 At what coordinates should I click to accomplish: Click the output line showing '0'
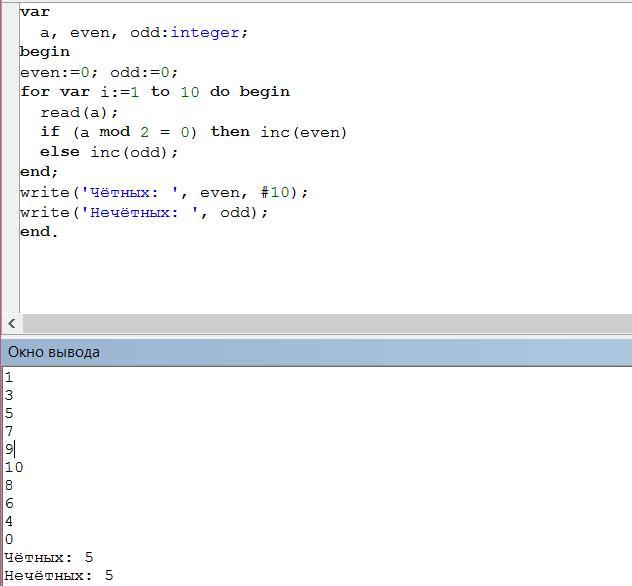tap(9, 539)
